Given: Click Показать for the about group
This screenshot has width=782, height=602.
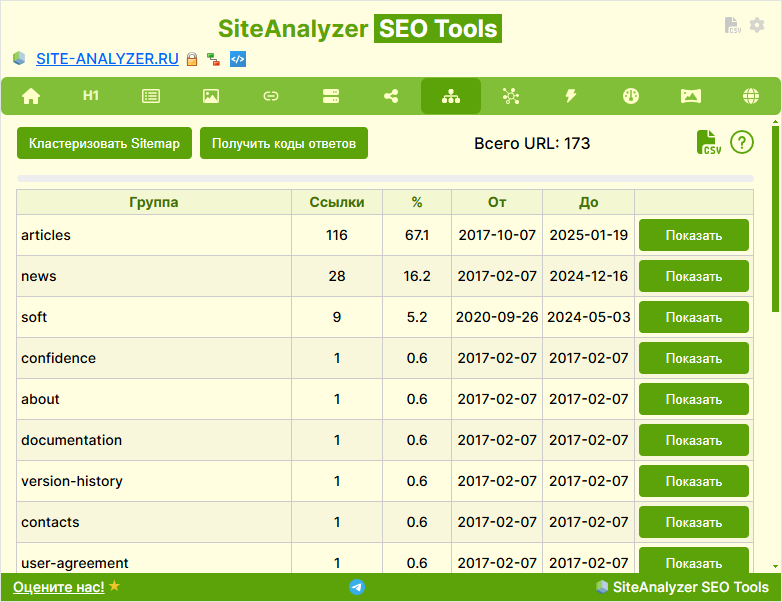Looking at the screenshot, I should [x=694, y=399].
